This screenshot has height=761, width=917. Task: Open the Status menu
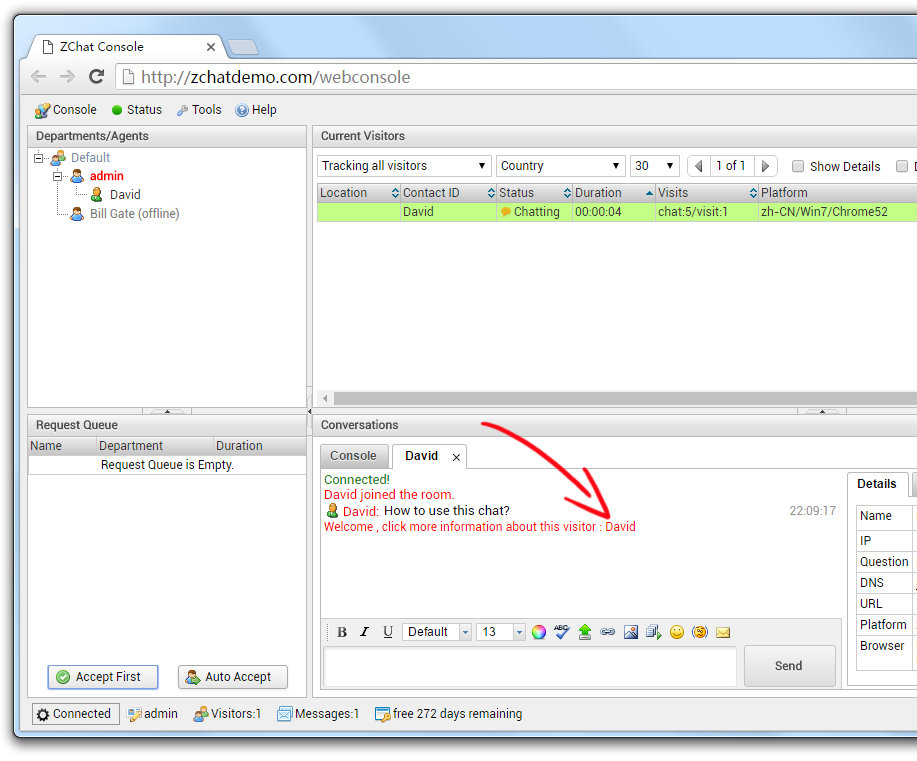point(137,110)
